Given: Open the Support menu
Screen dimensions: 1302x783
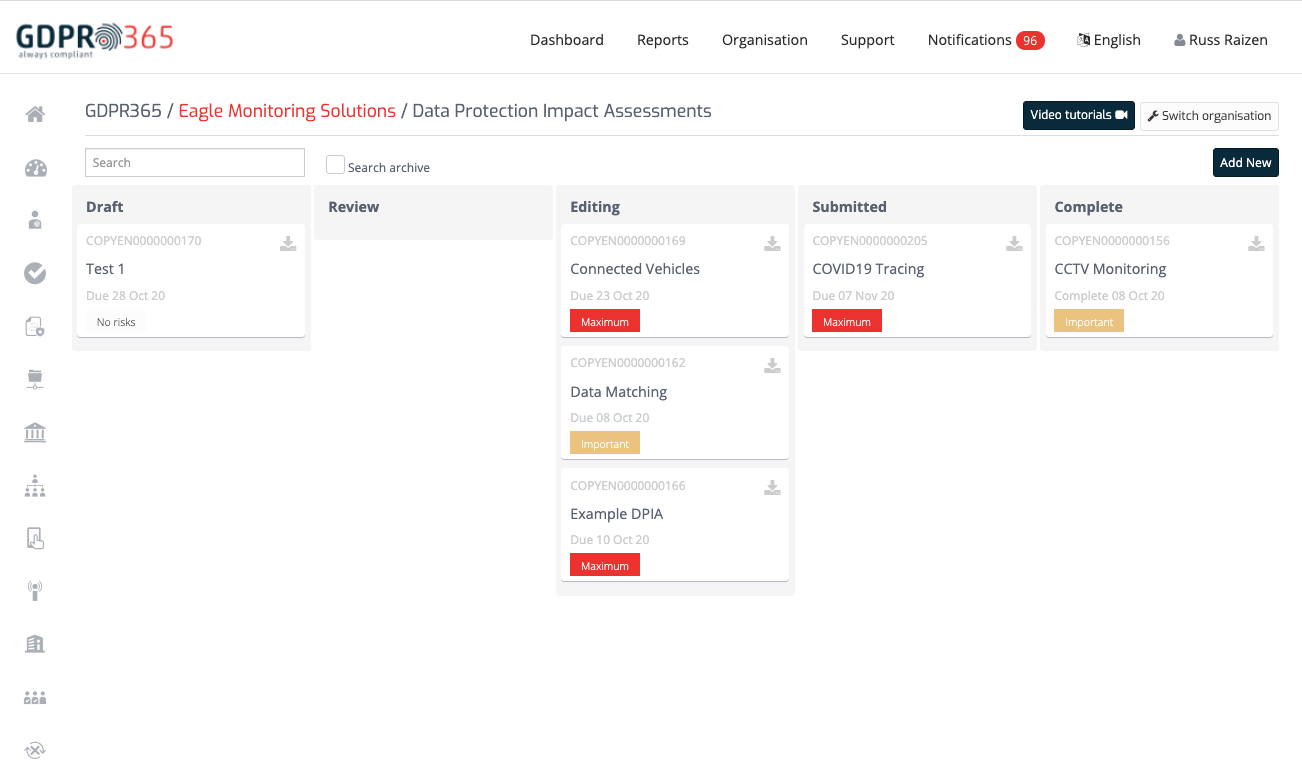Looking at the screenshot, I should 868,40.
